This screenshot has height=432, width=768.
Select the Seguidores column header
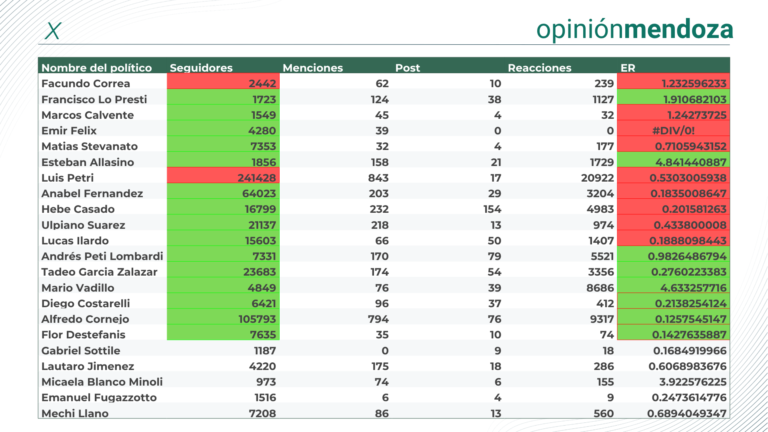pyautogui.click(x=201, y=68)
